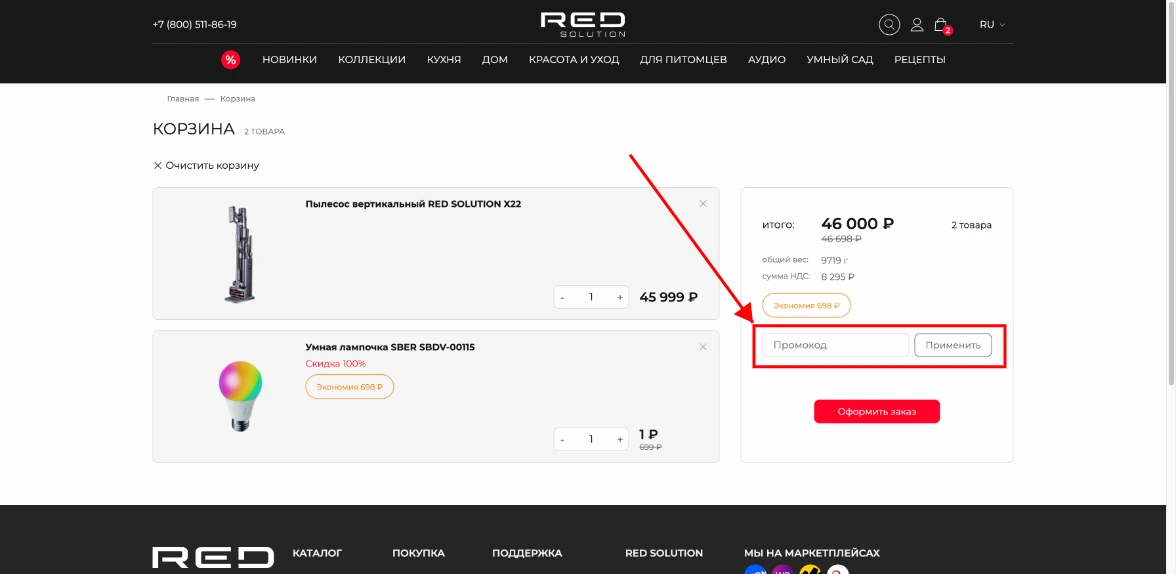Open the footer ПОДДЕРЖКА section
The height and width of the screenshot is (574, 1176).
point(527,553)
